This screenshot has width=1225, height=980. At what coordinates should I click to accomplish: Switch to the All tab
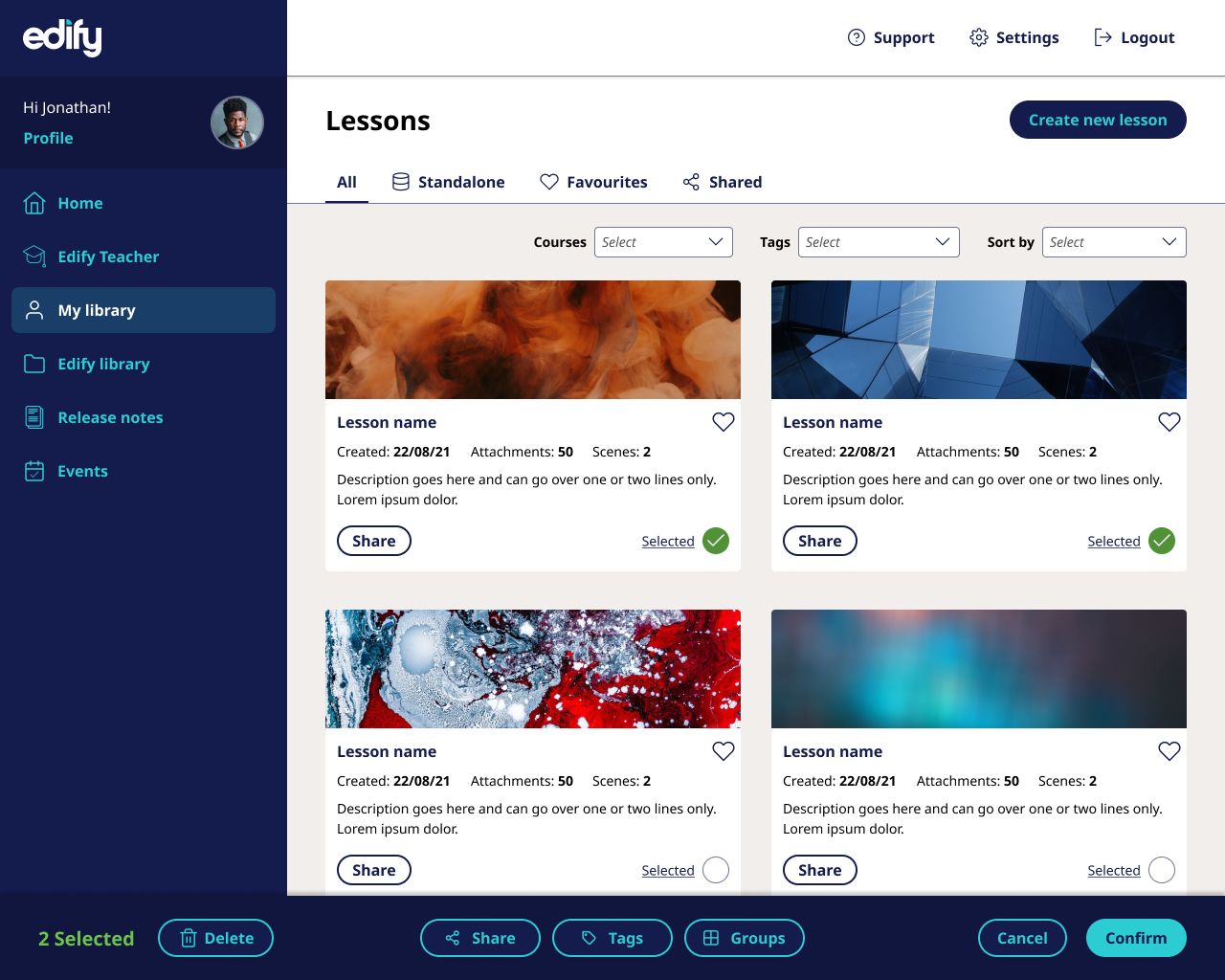346,182
